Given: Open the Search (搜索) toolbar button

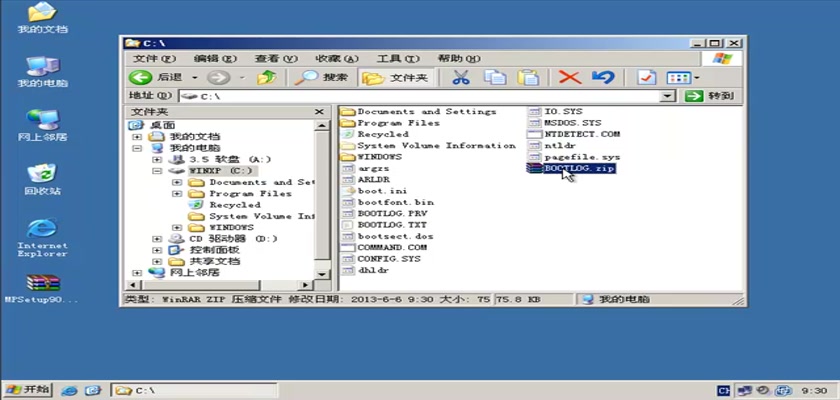Looking at the screenshot, I should (x=321, y=78).
